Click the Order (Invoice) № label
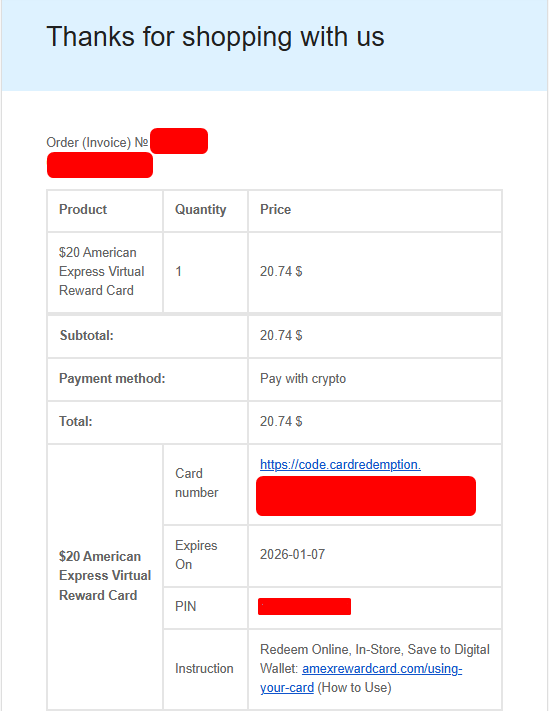Image resolution: width=549 pixels, height=711 pixels. [97, 142]
